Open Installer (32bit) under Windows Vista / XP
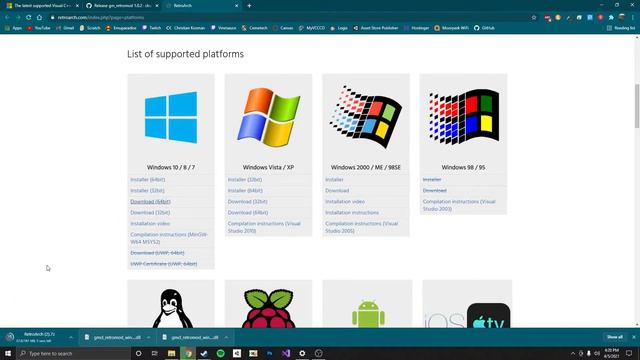The image size is (640, 360). pyautogui.click(x=245, y=180)
